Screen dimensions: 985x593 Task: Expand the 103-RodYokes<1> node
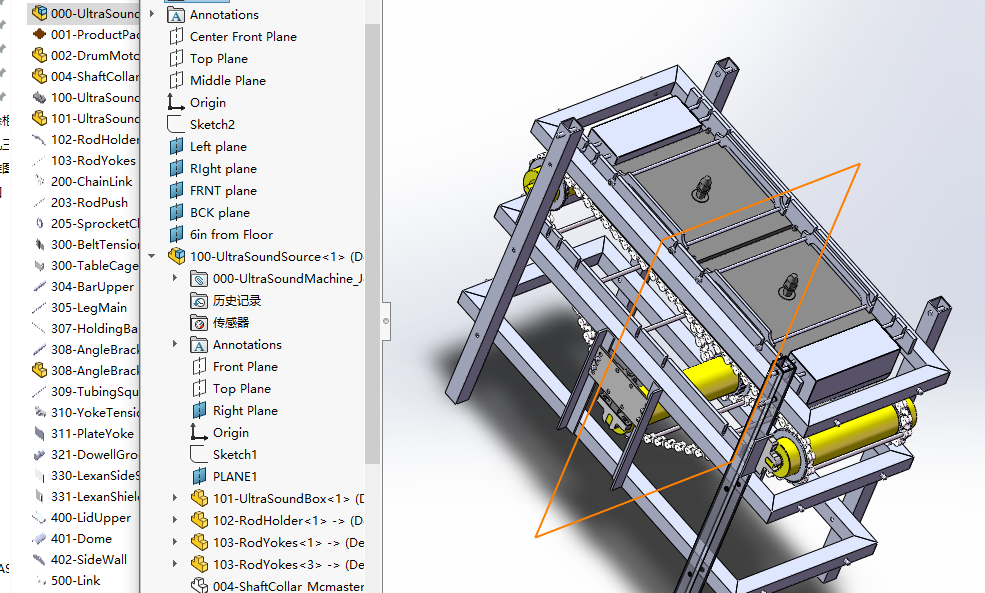click(x=175, y=541)
